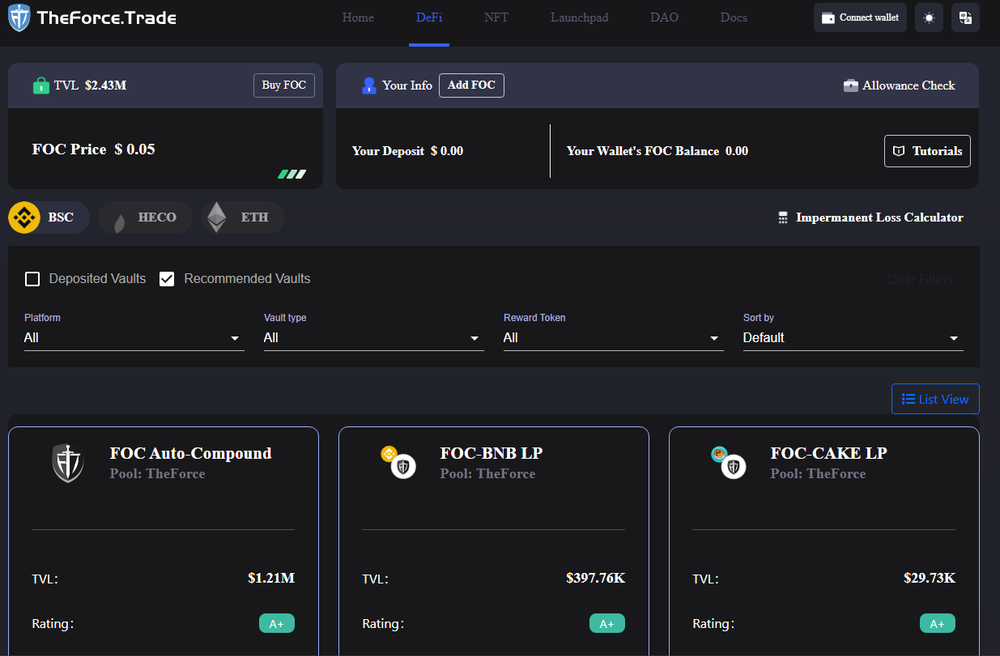1000x656 pixels.
Task: Click the $29.73K TVL value
Action: tap(929, 578)
